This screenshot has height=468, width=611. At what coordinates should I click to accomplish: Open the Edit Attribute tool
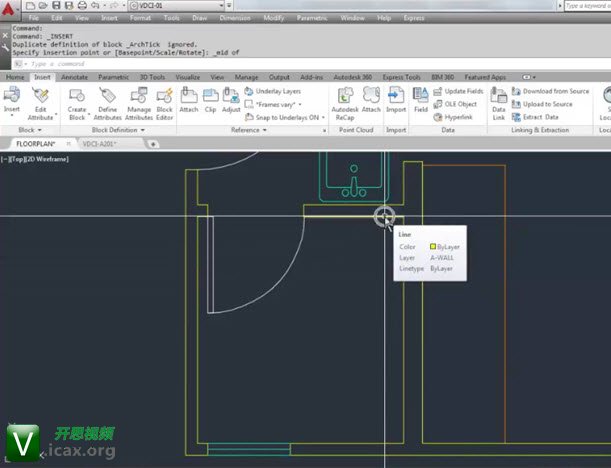click(41, 100)
